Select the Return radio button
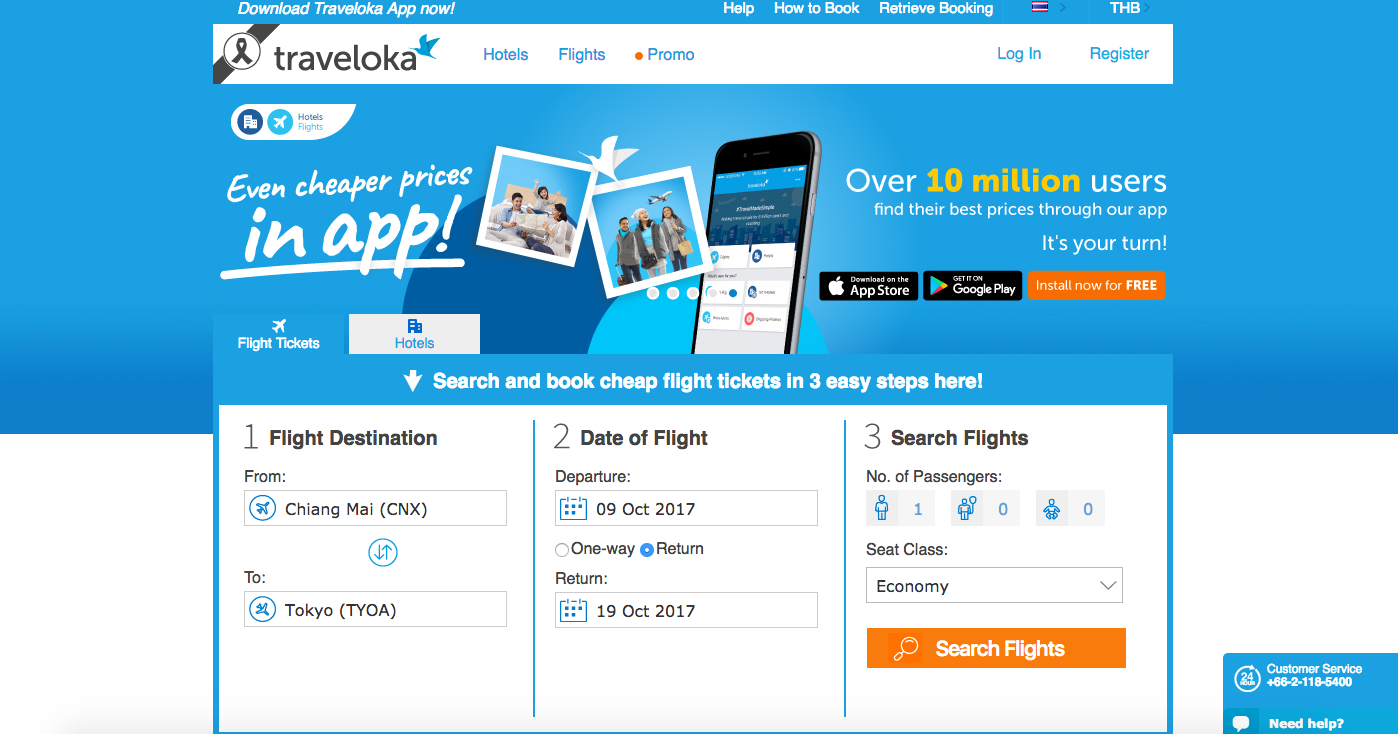This screenshot has height=734, width=1398. [647, 550]
